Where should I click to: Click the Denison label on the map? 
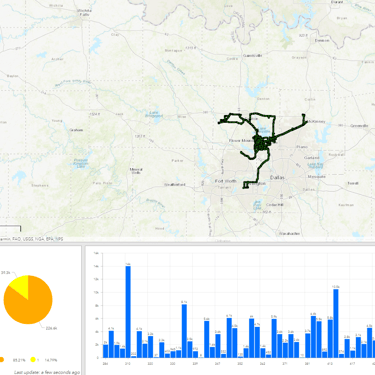tap(322, 40)
